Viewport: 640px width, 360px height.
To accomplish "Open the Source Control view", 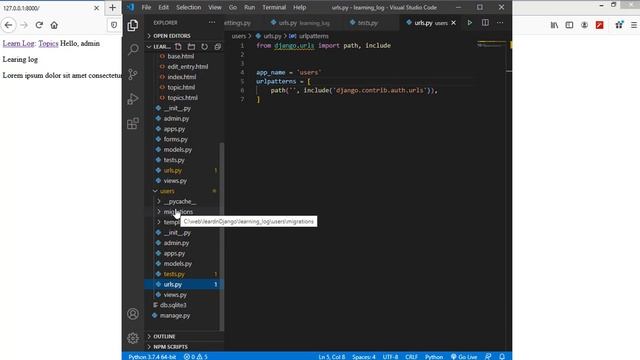I will (133, 74).
